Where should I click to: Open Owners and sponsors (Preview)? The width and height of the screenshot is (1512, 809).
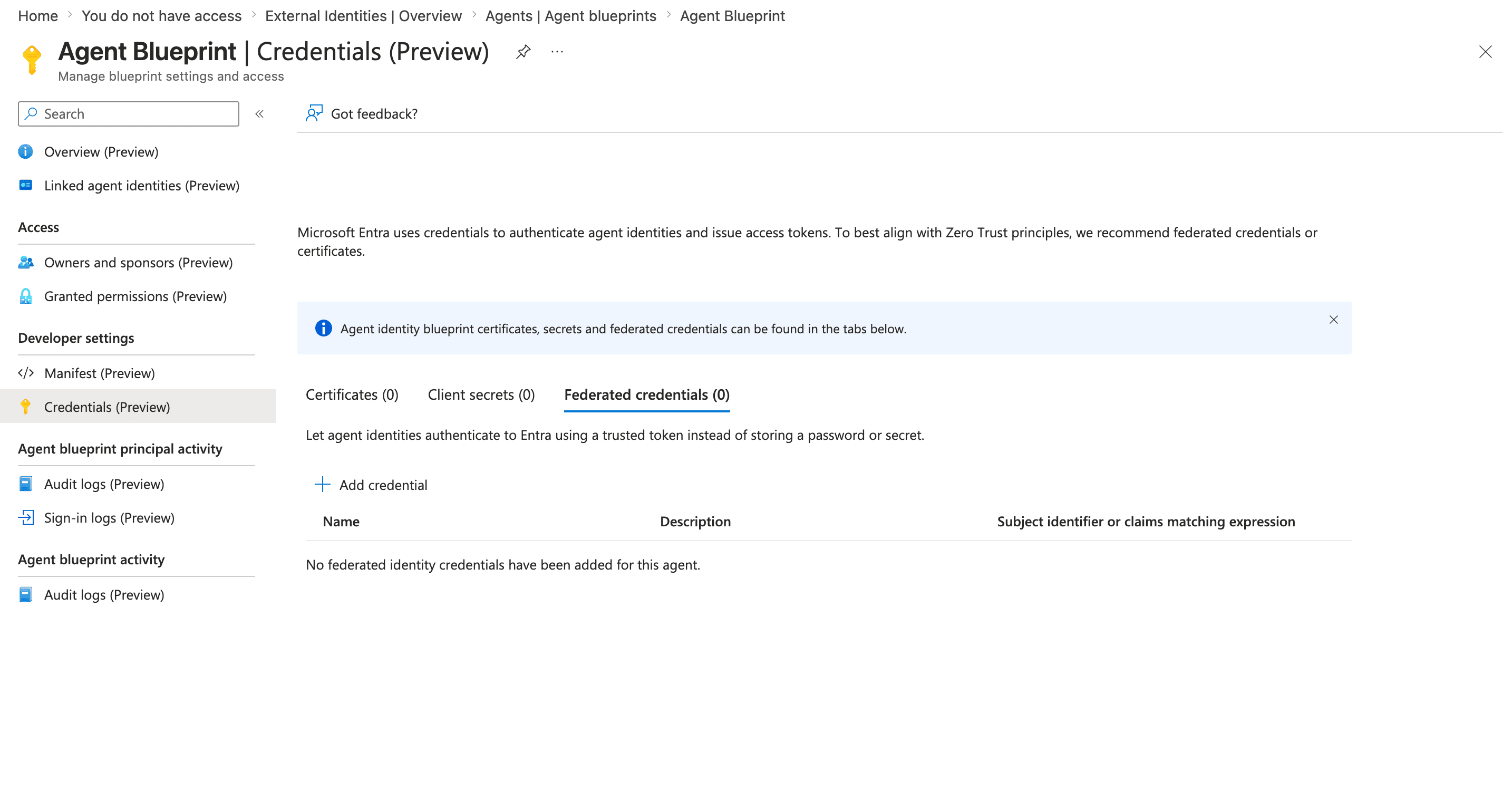139,264
